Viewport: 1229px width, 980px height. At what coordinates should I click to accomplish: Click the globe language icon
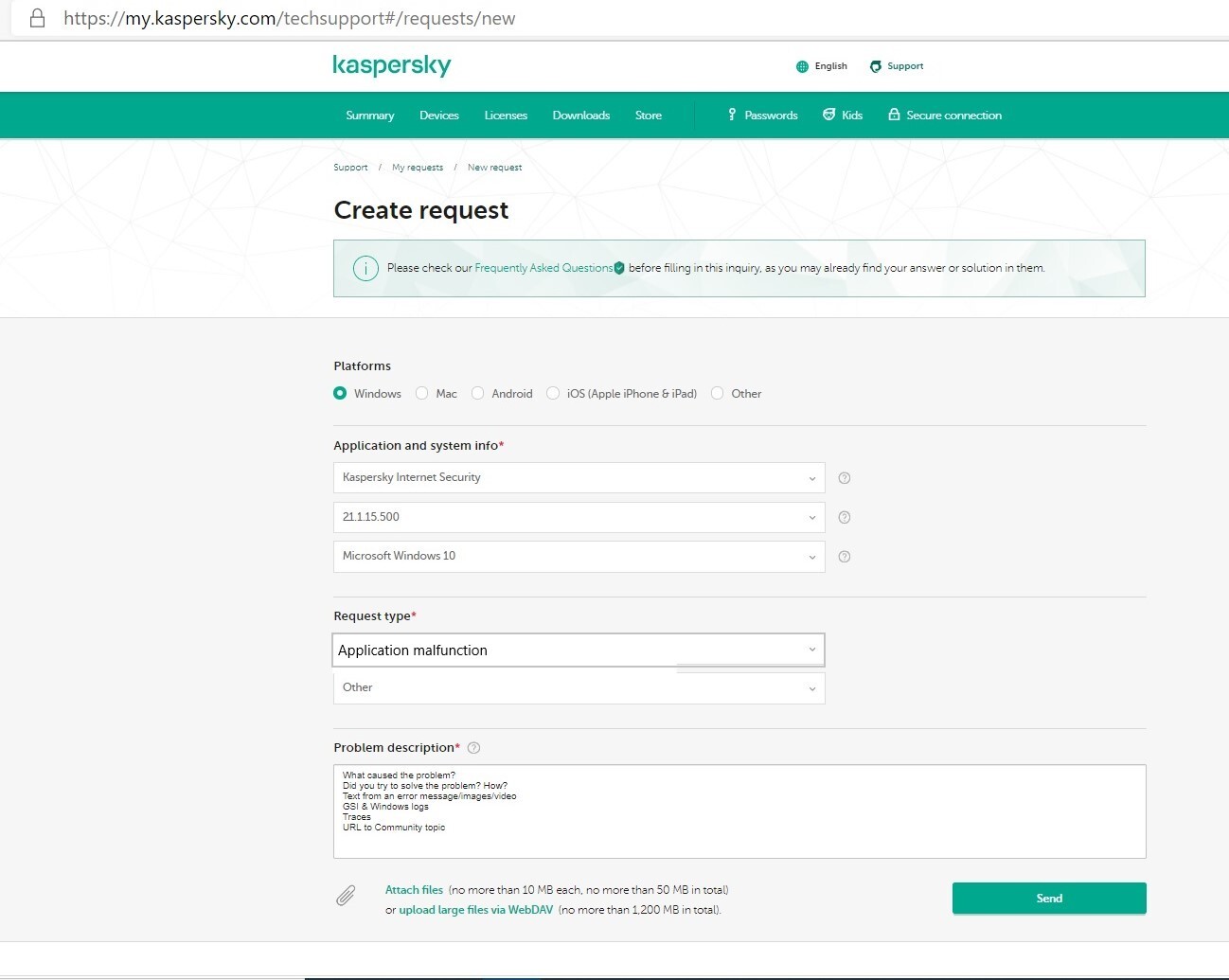(x=802, y=66)
